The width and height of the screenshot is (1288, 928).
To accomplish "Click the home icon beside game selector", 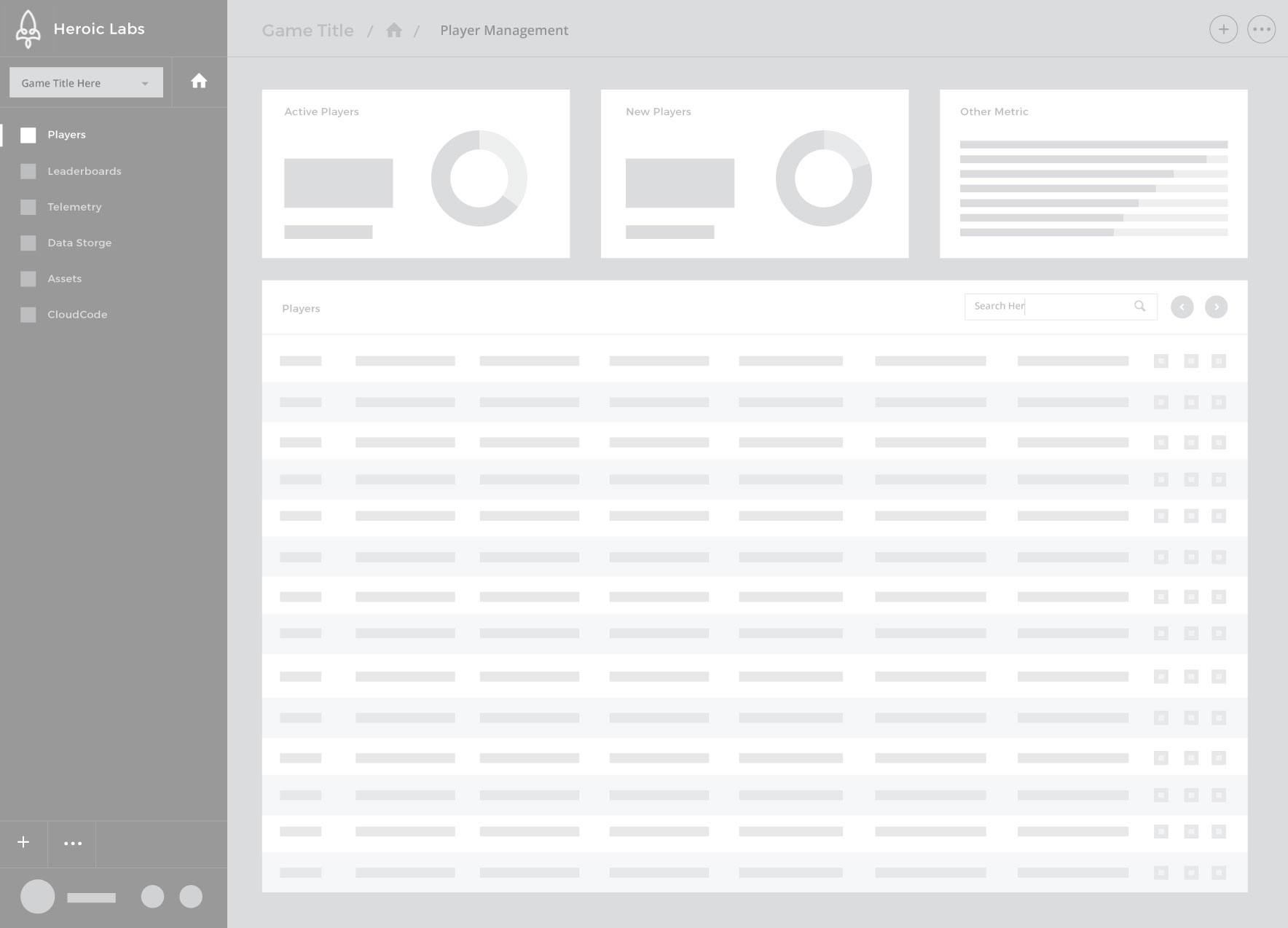I will pos(199,82).
